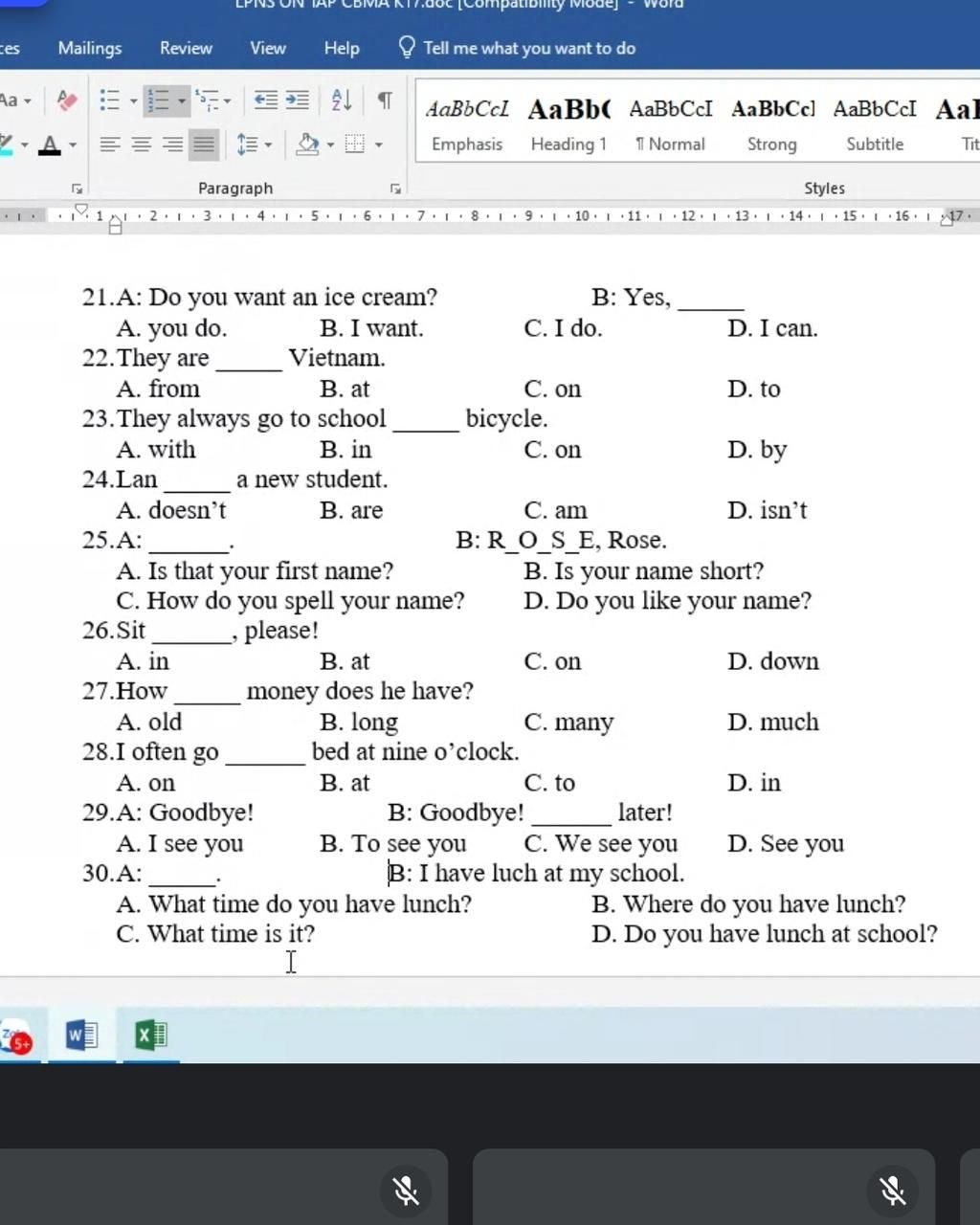Click the Increase Indent icon
Screen dimensions: 980x1225
click(x=298, y=100)
